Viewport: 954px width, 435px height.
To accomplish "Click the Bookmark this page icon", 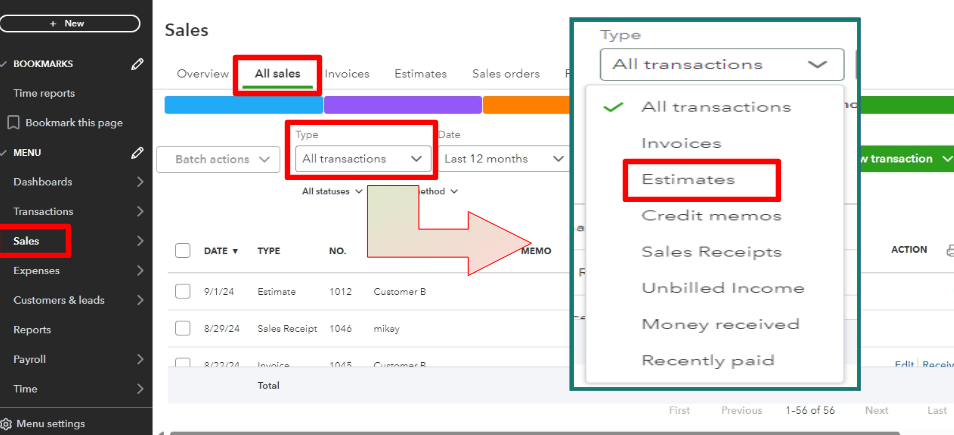I will [x=13, y=122].
